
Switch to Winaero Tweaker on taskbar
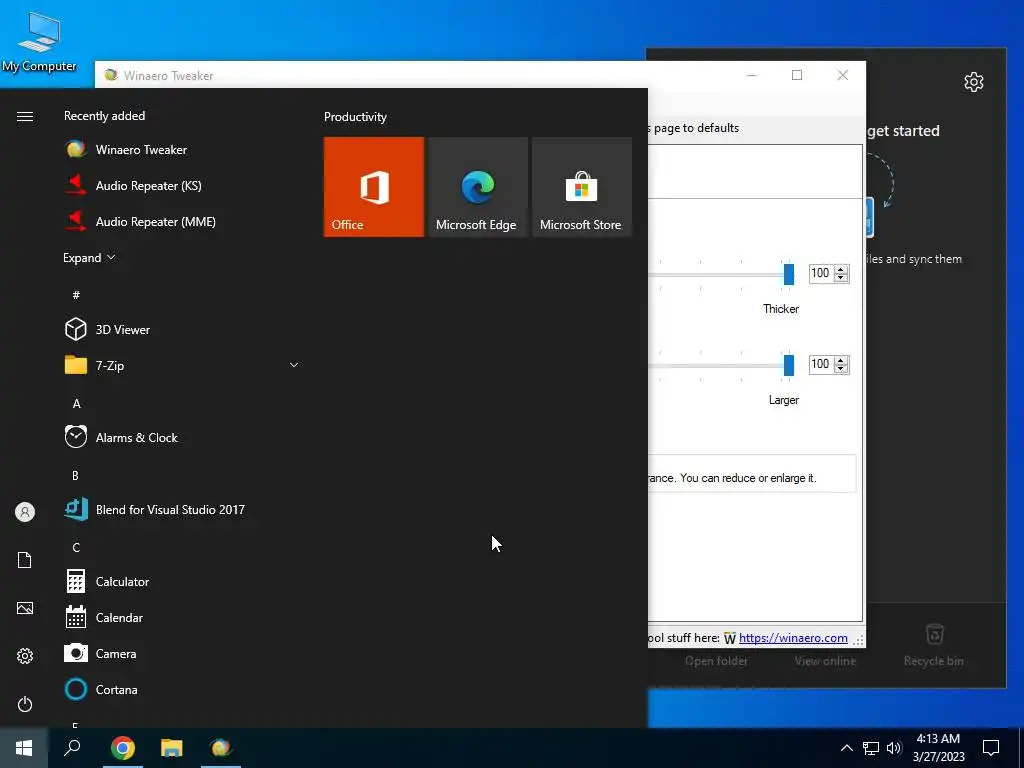pyautogui.click(x=221, y=748)
